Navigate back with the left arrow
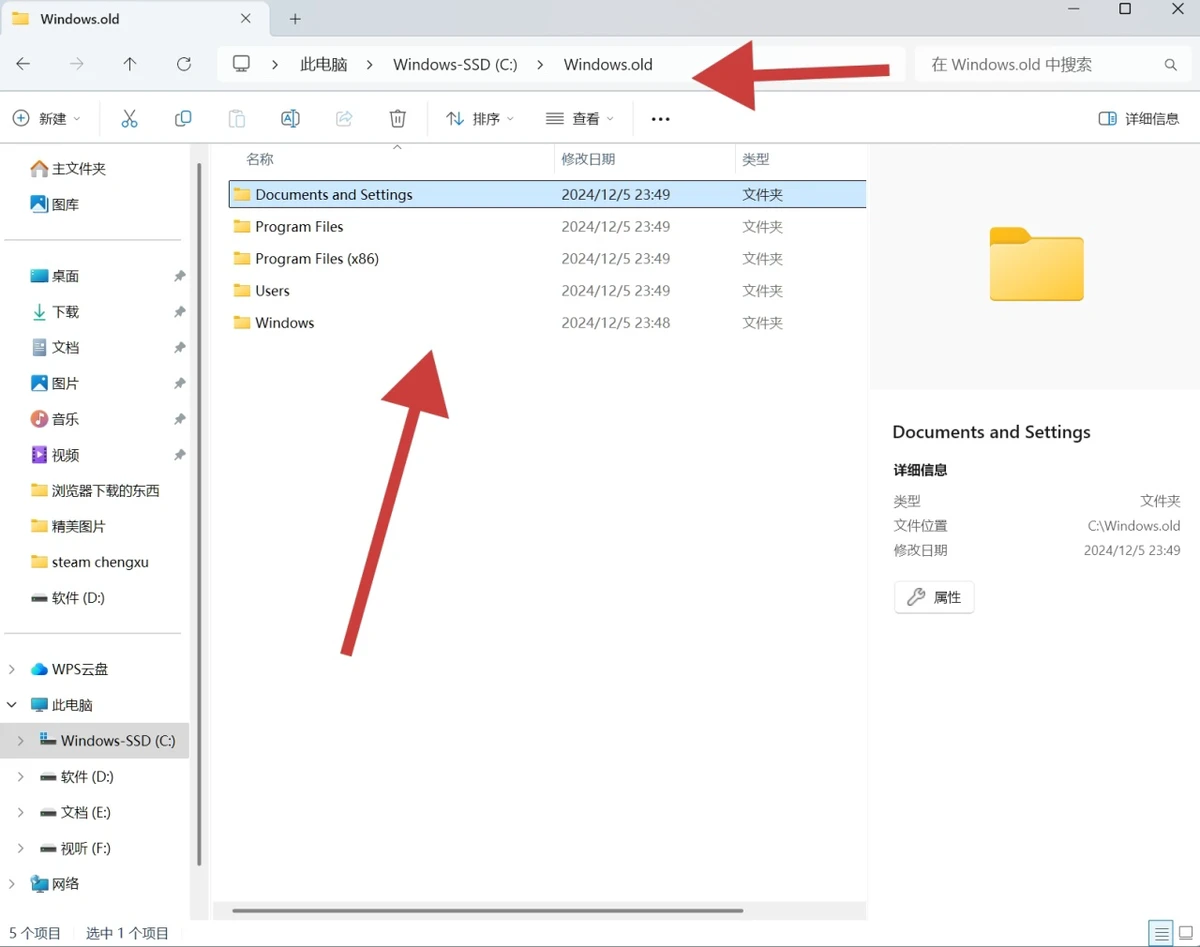This screenshot has height=947, width=1200. click(23, 64)
